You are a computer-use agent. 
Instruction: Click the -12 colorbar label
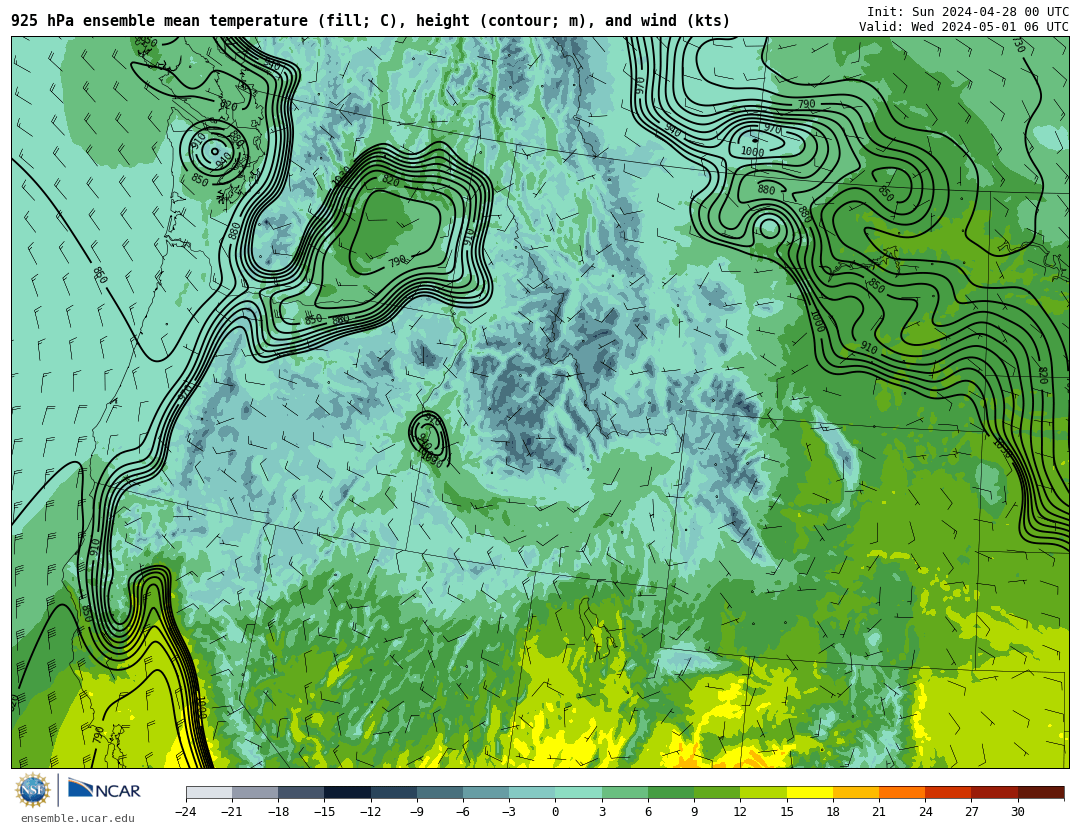[371, 812]
